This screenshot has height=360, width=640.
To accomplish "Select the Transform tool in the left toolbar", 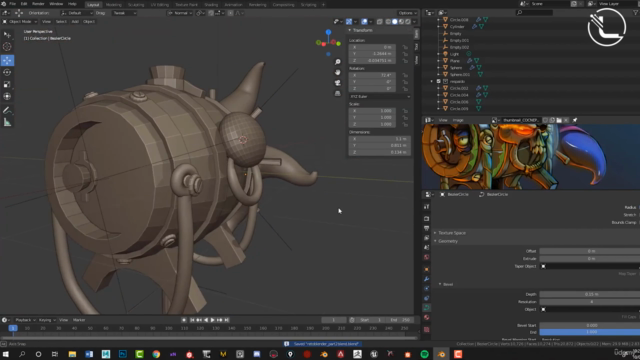I will (7, 97).
